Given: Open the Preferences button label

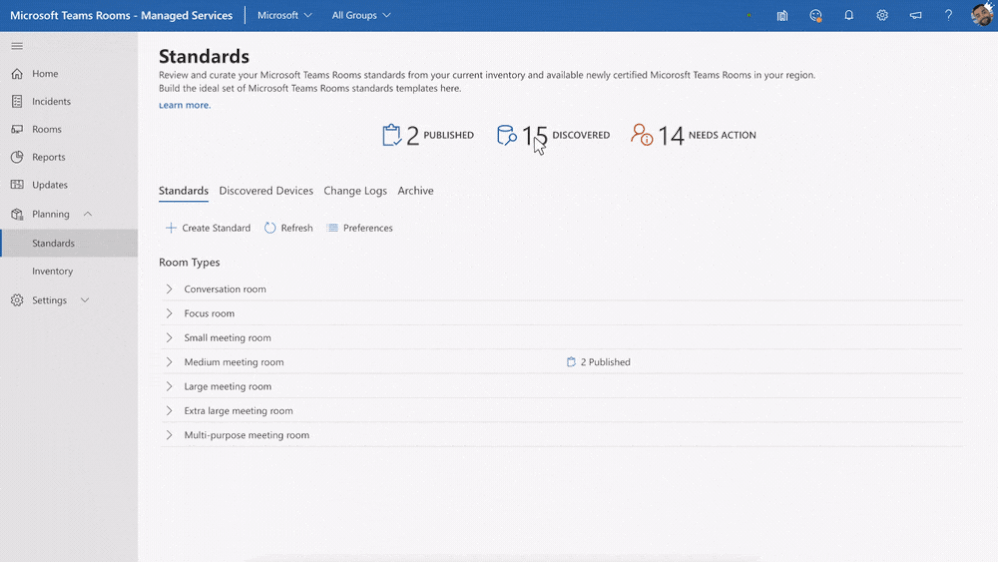Looking at the screenshot, I should point(368,228).
